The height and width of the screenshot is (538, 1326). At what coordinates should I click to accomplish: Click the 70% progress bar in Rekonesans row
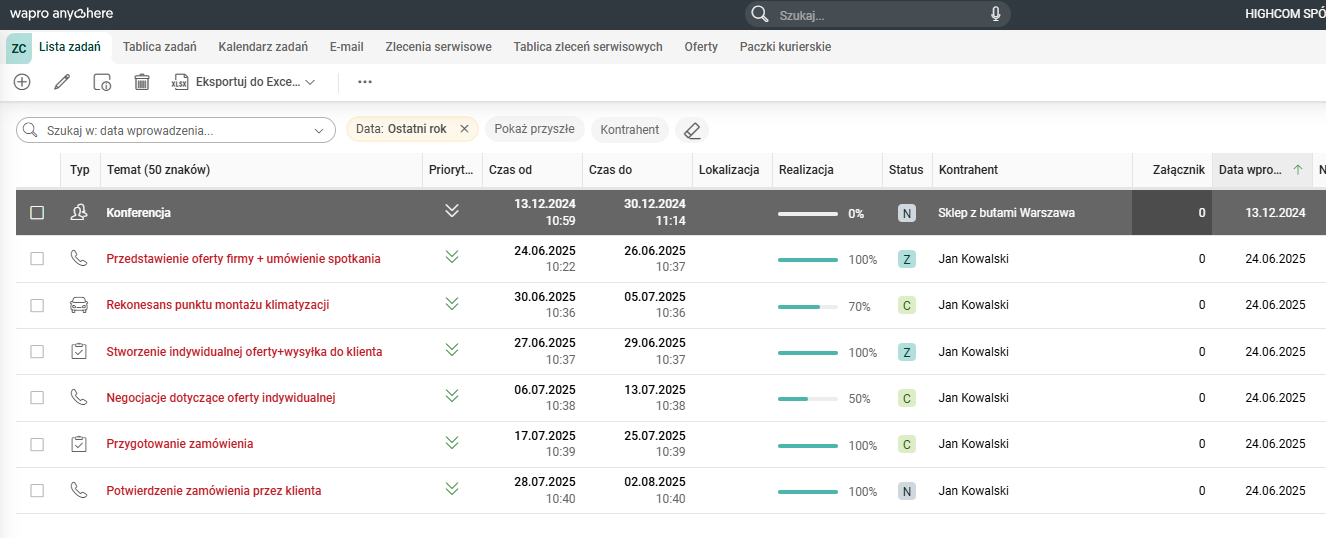point(808,306)
